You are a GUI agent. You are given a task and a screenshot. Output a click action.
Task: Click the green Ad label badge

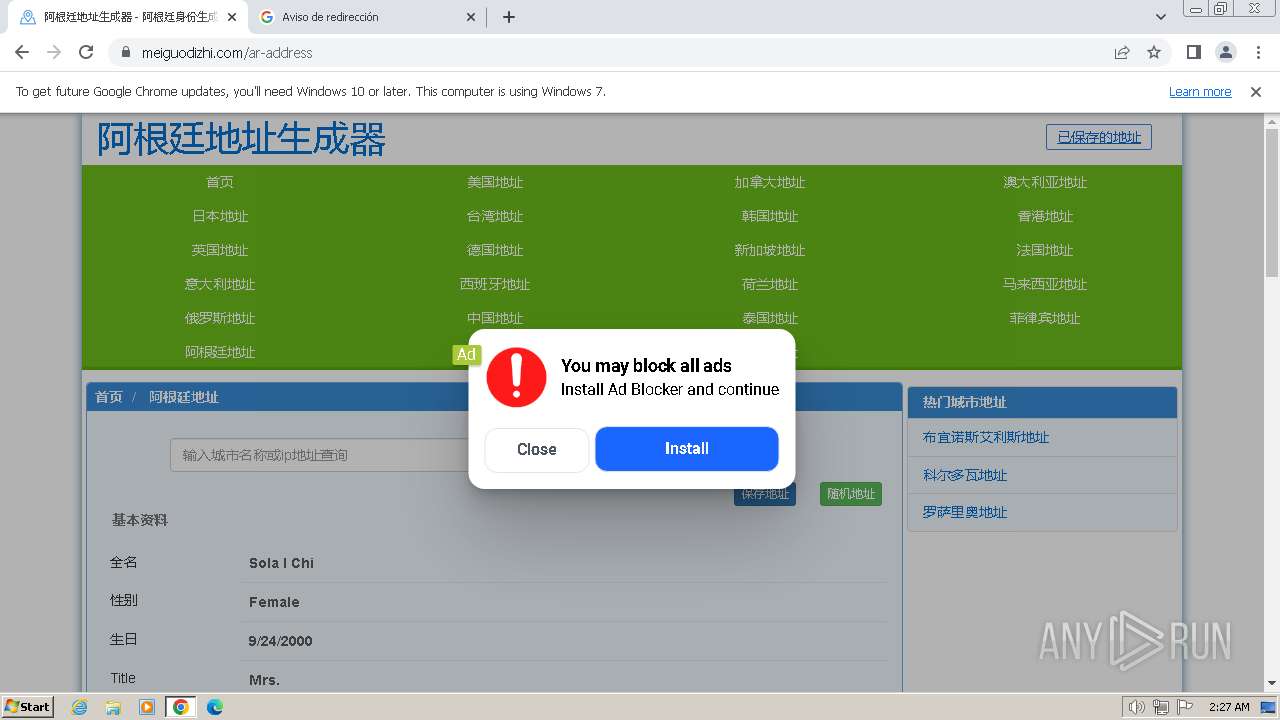coord(466,354)
